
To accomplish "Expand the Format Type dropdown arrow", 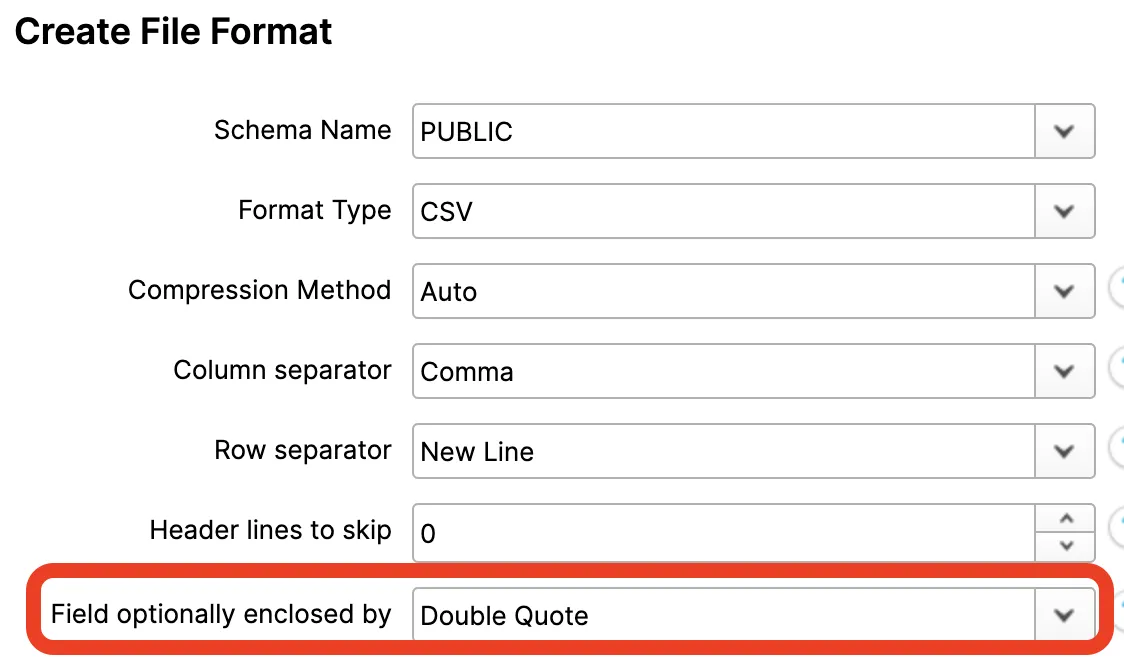I will [x=1064, y=211].
